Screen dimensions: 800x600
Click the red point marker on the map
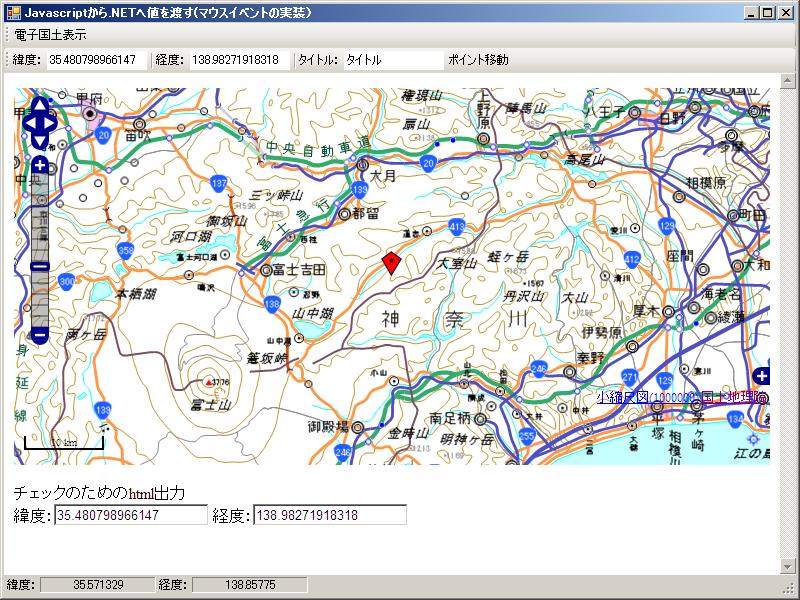click(392, 260)
